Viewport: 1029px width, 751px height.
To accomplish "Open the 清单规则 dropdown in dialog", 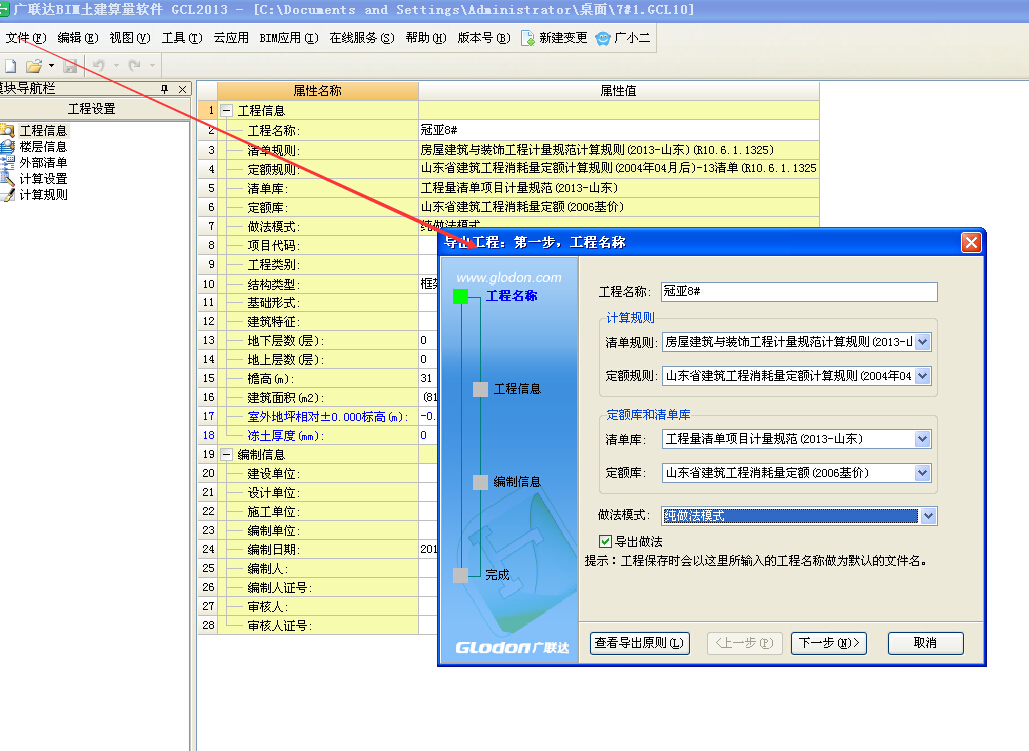I will (923, 342).
